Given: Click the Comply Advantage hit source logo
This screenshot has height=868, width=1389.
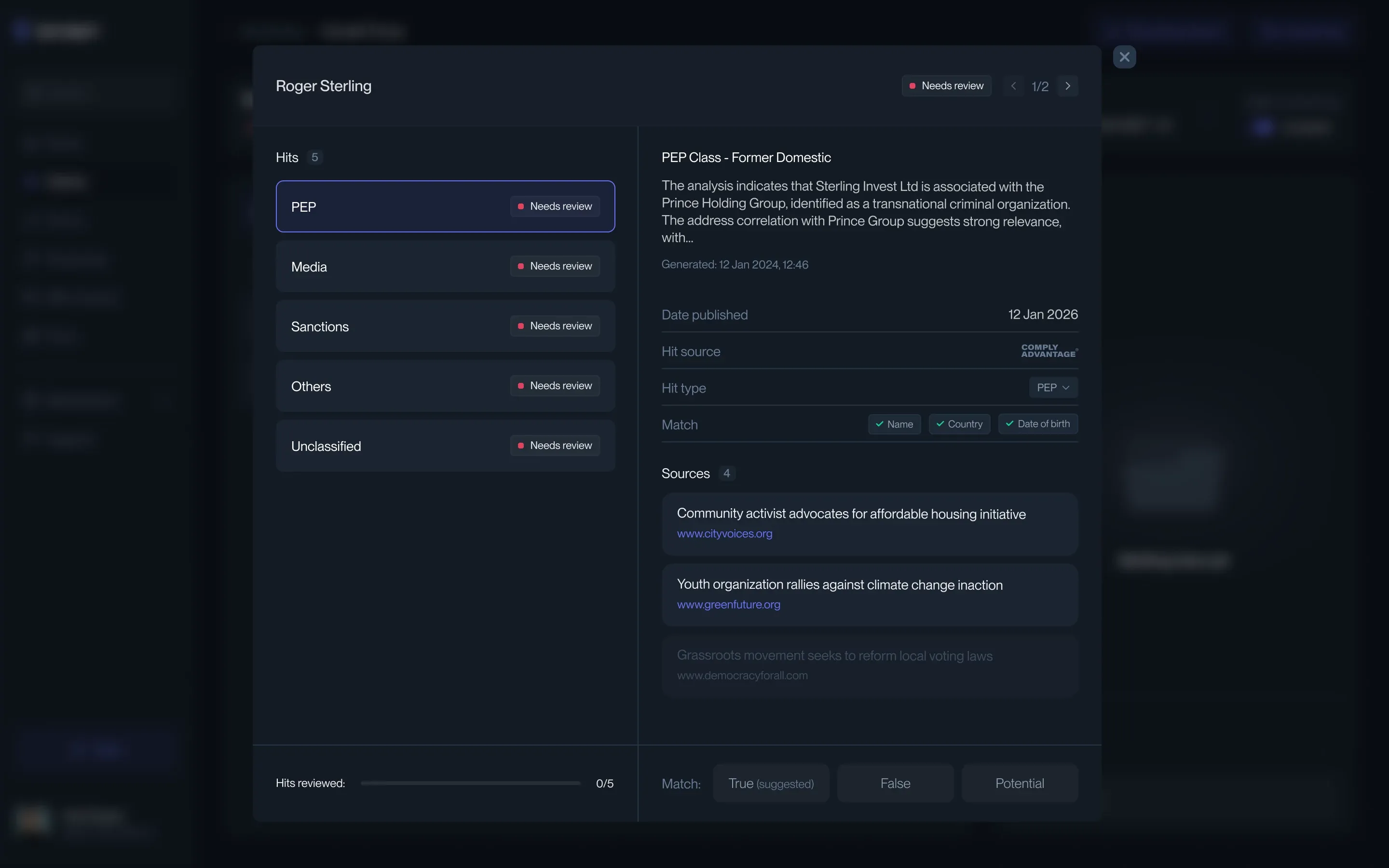Looking at the screenshot, I should [x=1049, y=351].
